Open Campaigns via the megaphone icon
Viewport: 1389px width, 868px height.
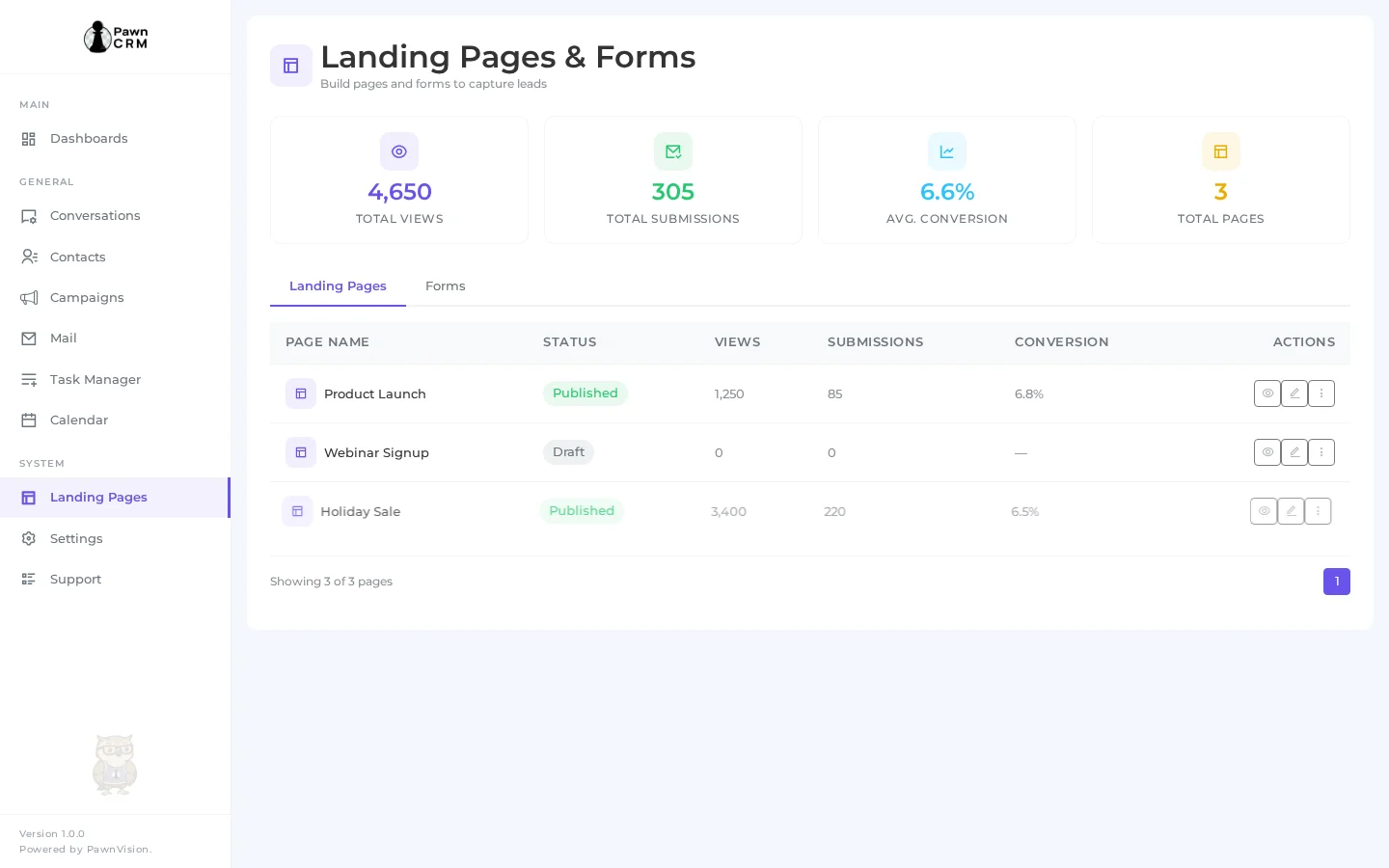pyautogui.click(x=29, y=297)
